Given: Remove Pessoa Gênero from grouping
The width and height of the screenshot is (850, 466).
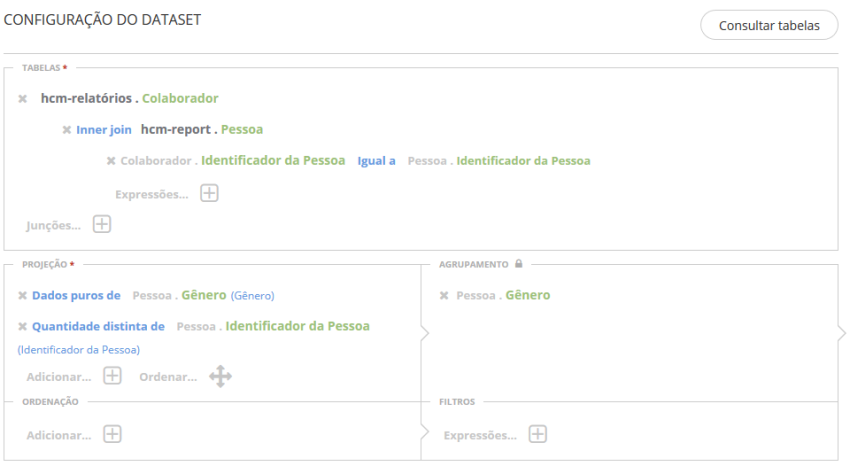Looking at the screenshot, I should click(x=445, y=296).
